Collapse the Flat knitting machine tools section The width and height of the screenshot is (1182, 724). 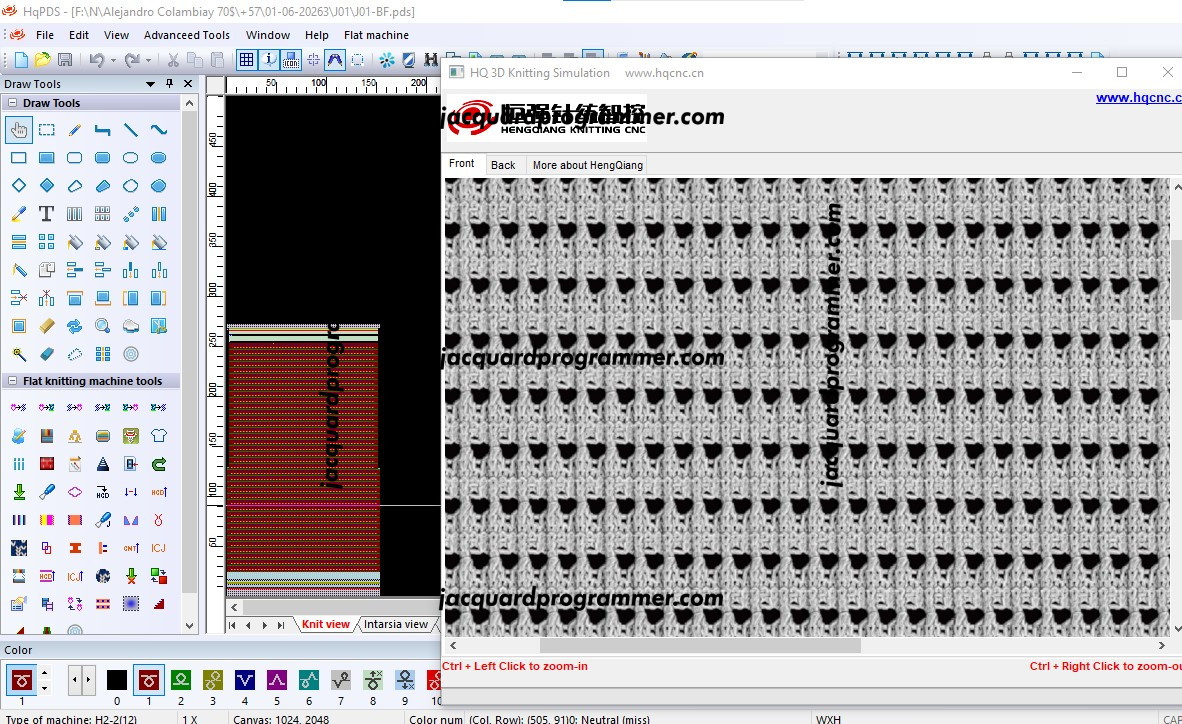tap(12, 381)
